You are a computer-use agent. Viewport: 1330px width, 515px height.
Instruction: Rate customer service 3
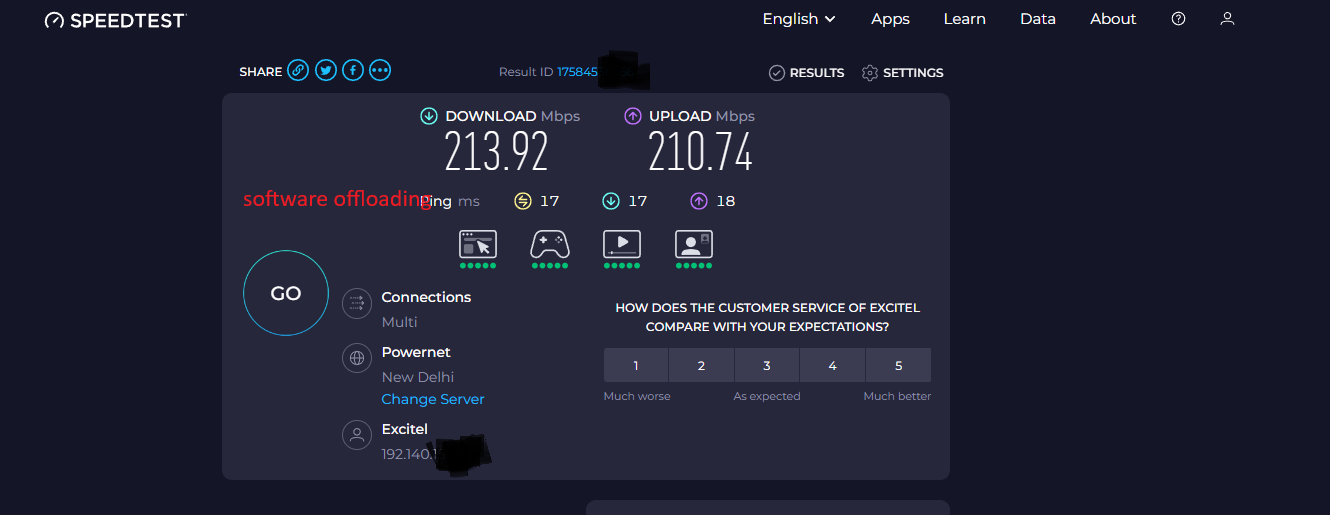coord(767,365)
